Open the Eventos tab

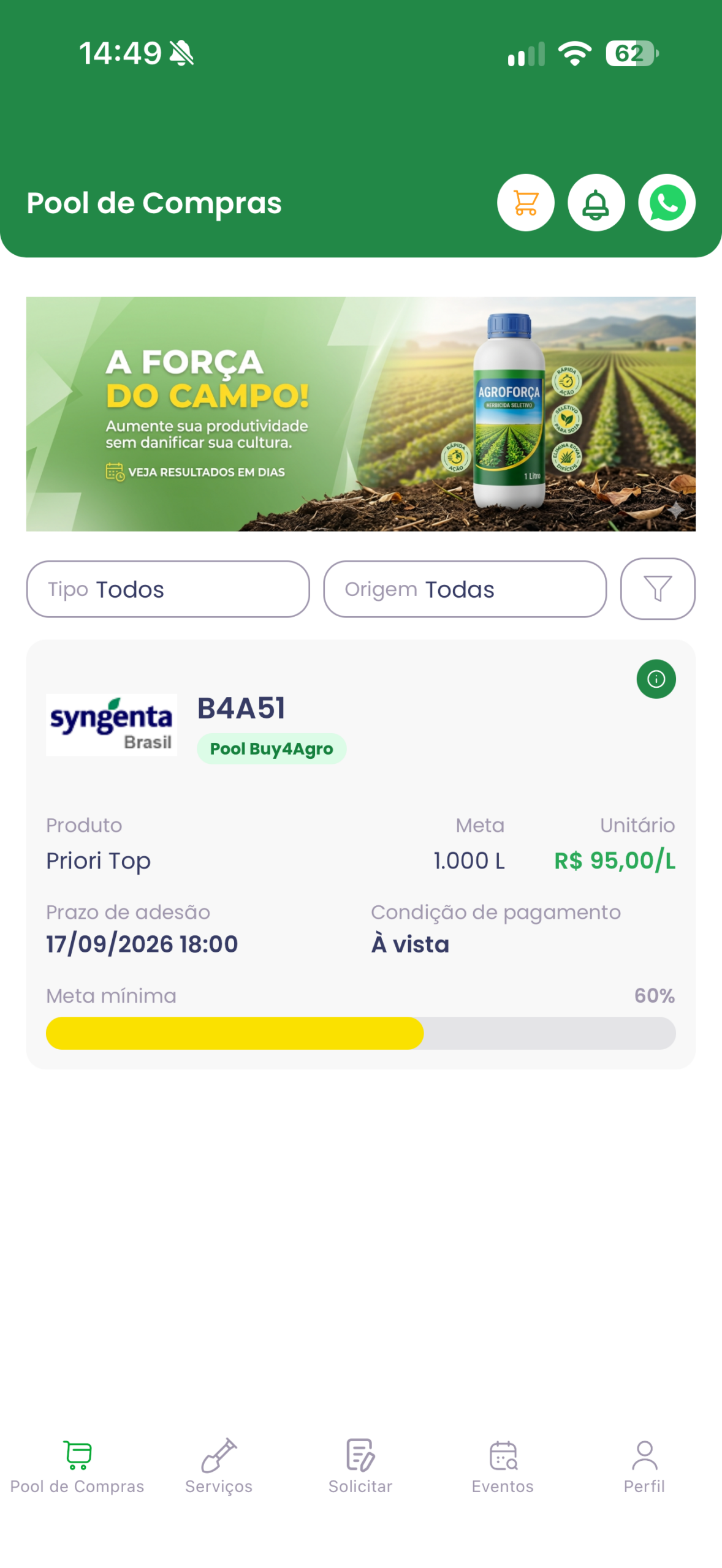tap(503, 1466)
